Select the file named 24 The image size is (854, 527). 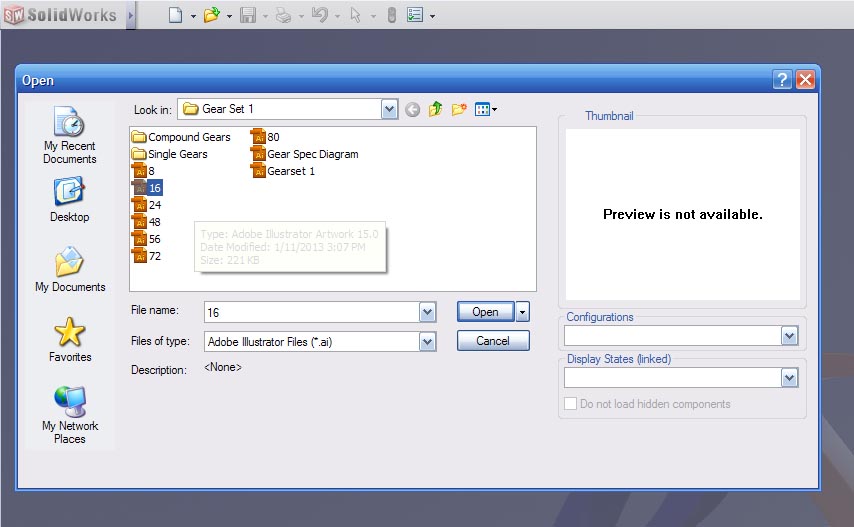click(x=147, y=205)
